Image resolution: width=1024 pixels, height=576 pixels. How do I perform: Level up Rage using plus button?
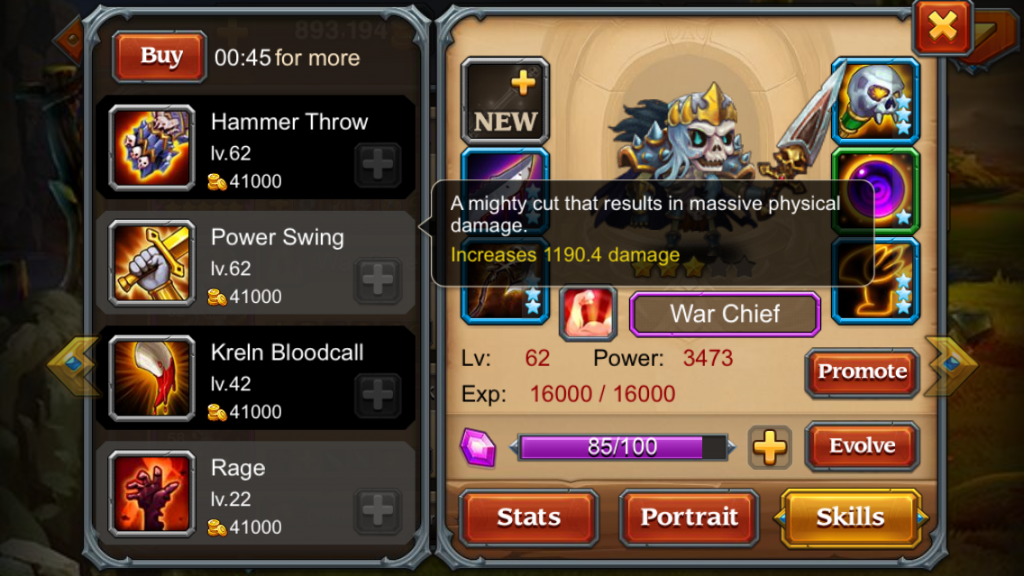[377, 510]
